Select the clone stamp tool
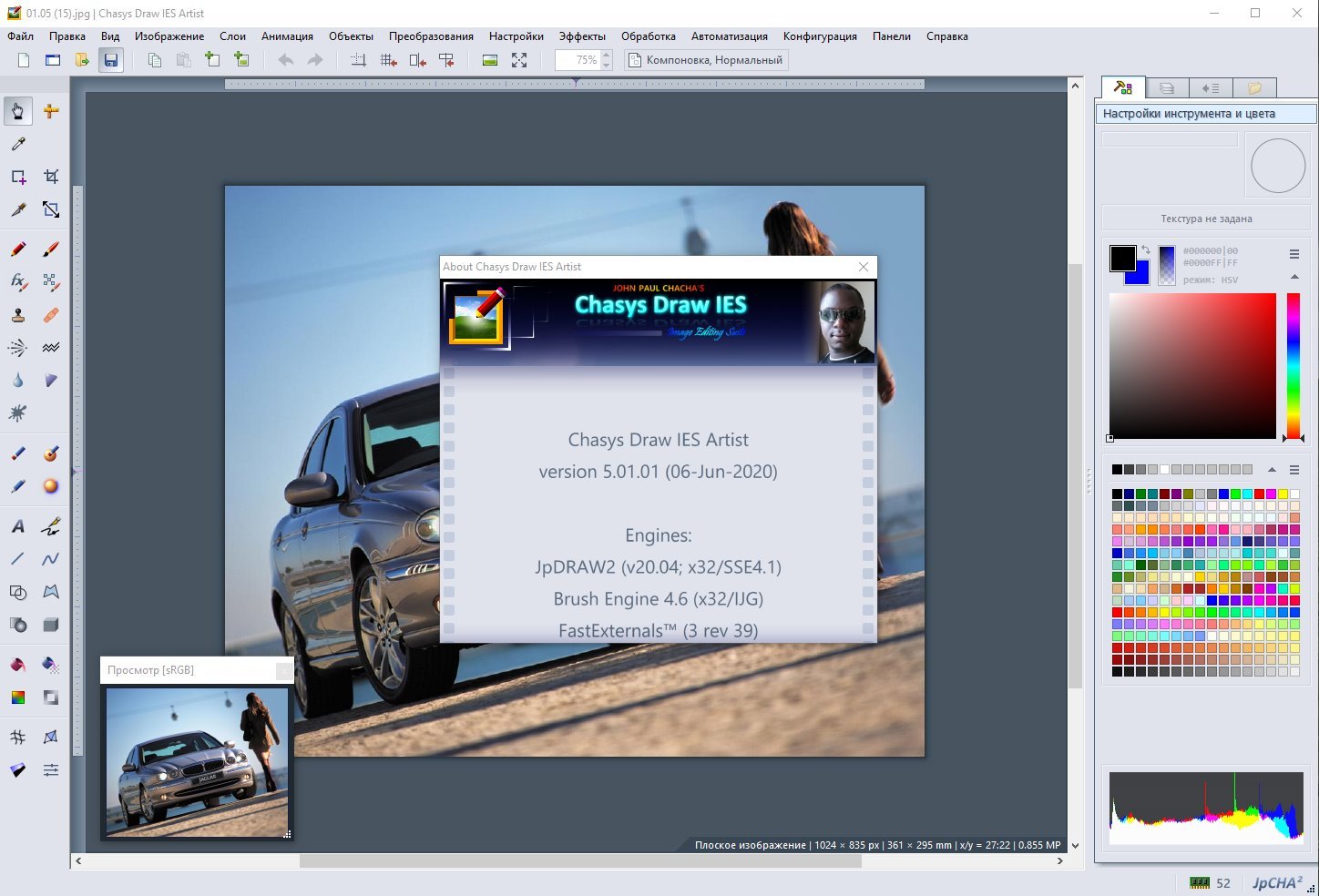 [18, 315]
